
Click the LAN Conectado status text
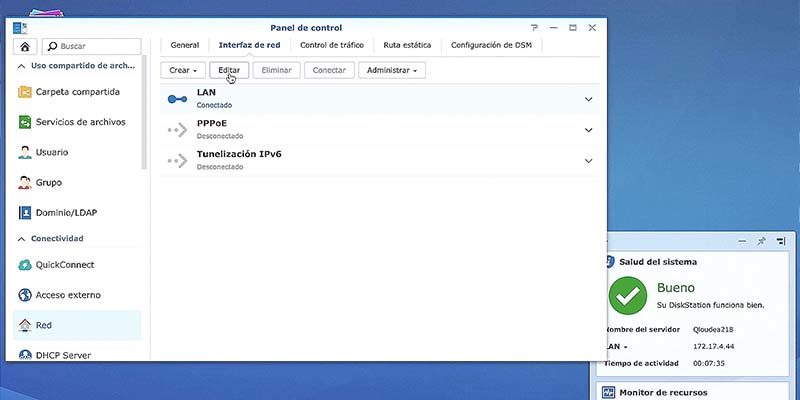(x=214, y=105)
